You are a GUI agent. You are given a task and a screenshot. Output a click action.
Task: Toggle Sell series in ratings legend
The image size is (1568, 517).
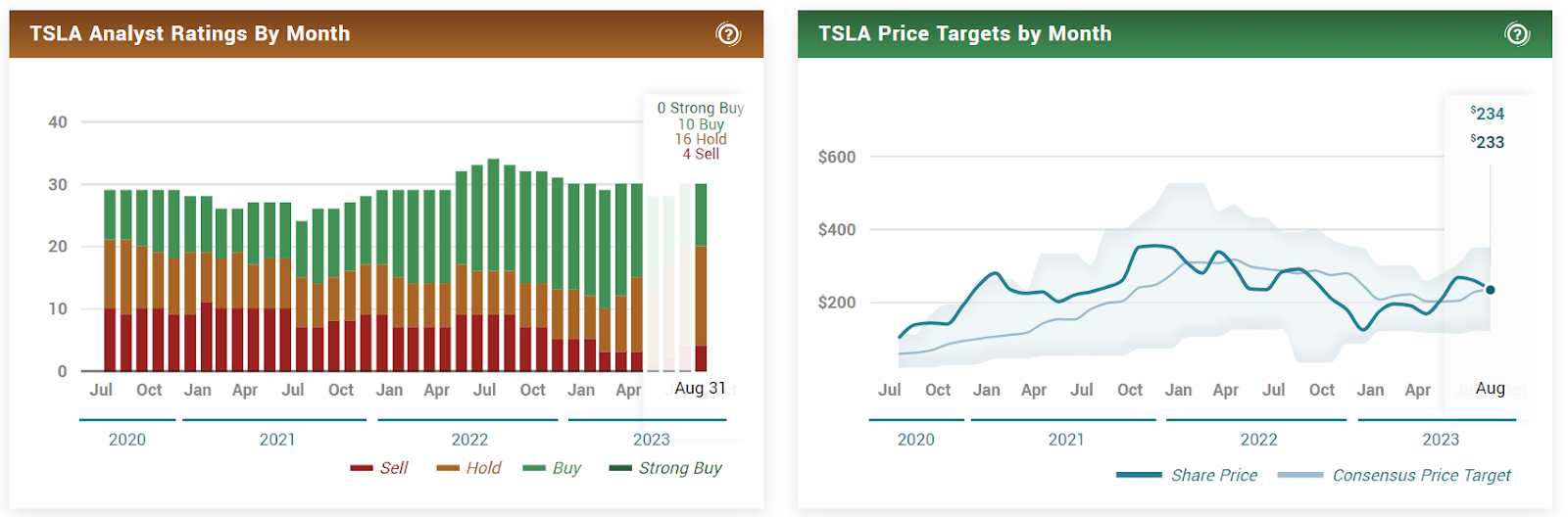click(379, 468)
